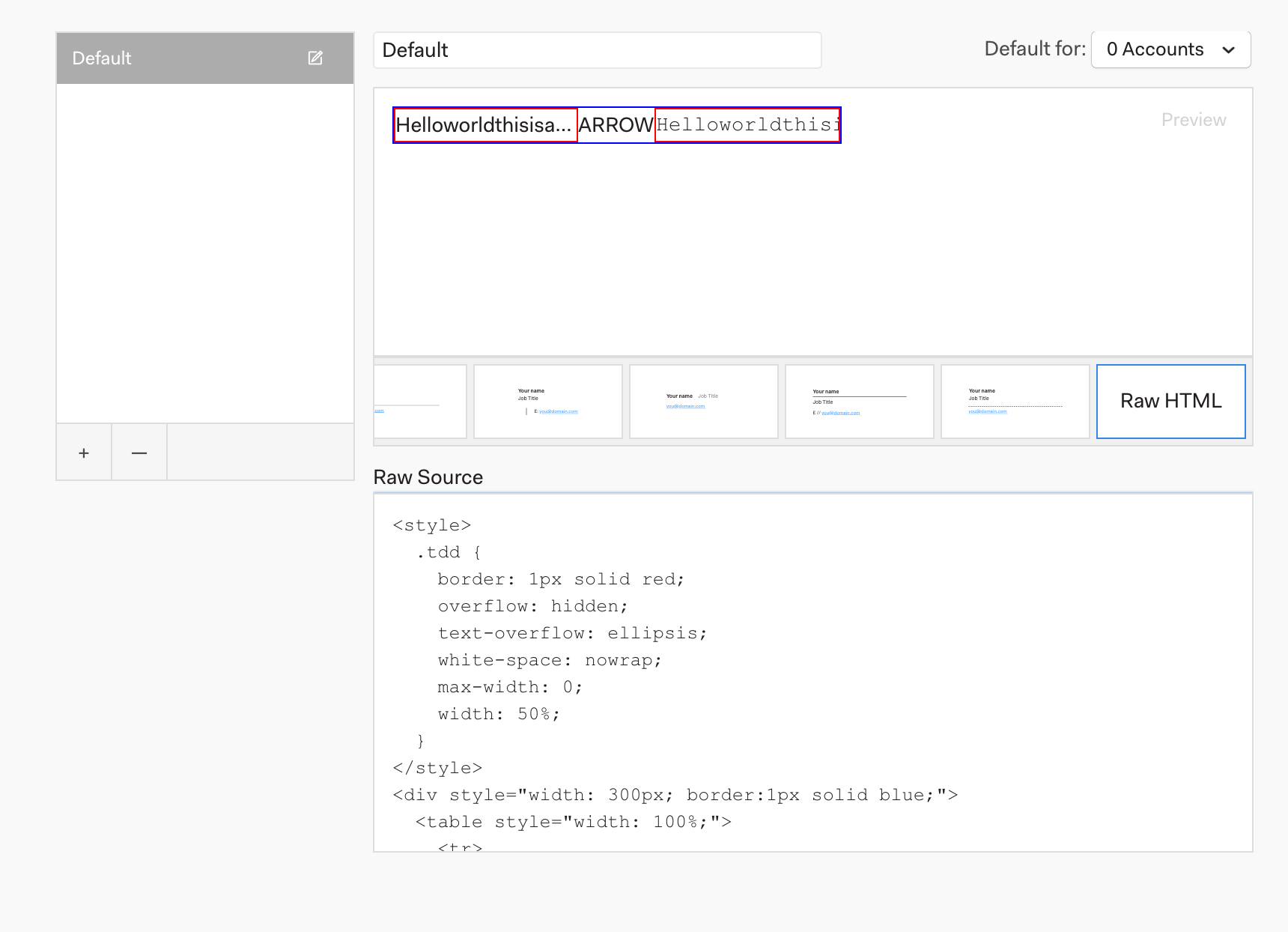Add a new signature with plus button

[84, 453]
